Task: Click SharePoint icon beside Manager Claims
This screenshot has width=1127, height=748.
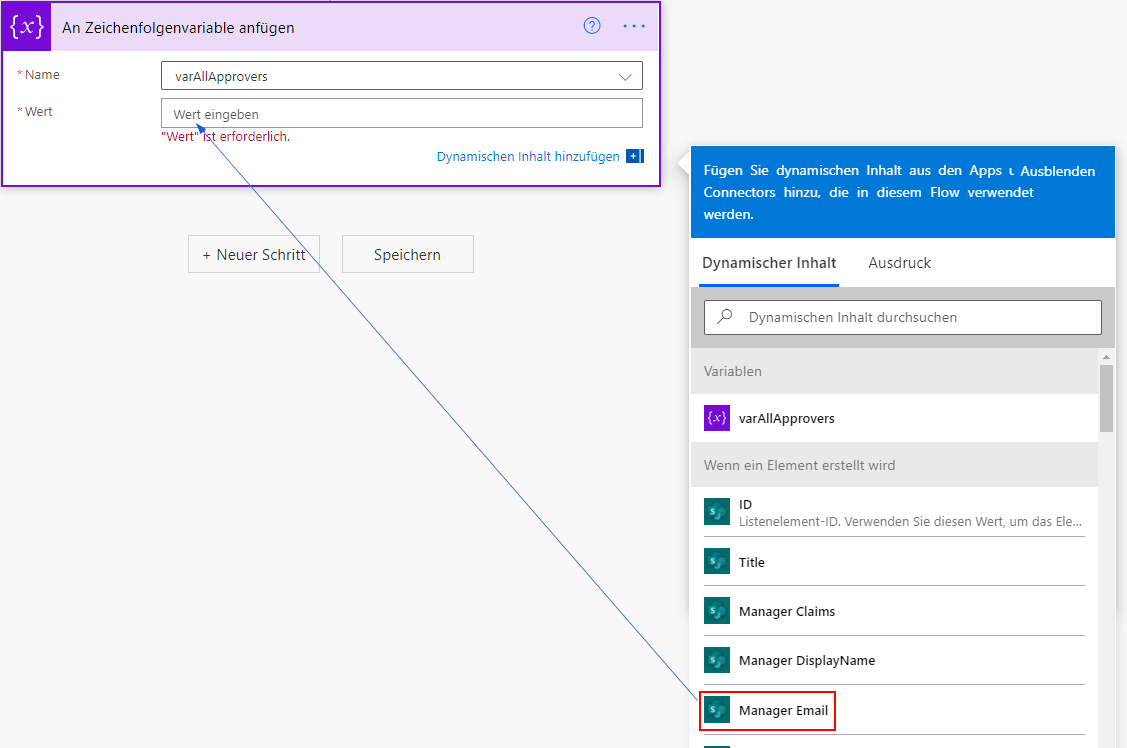Action: tap(717, 611)
